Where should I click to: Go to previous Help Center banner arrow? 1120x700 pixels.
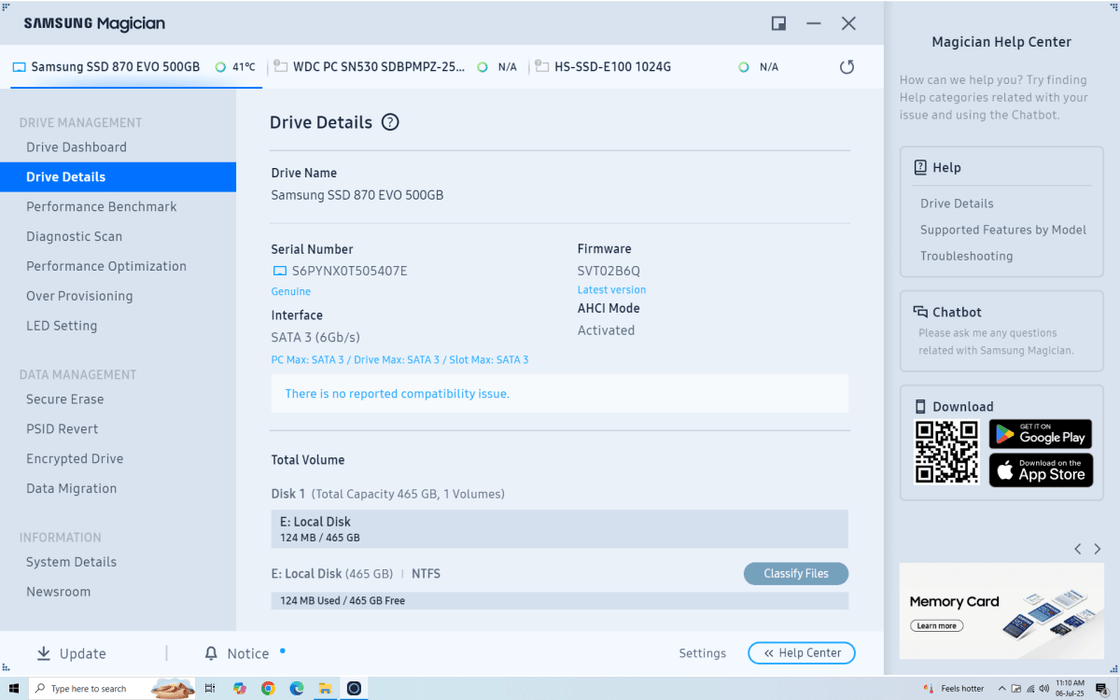1077,549
